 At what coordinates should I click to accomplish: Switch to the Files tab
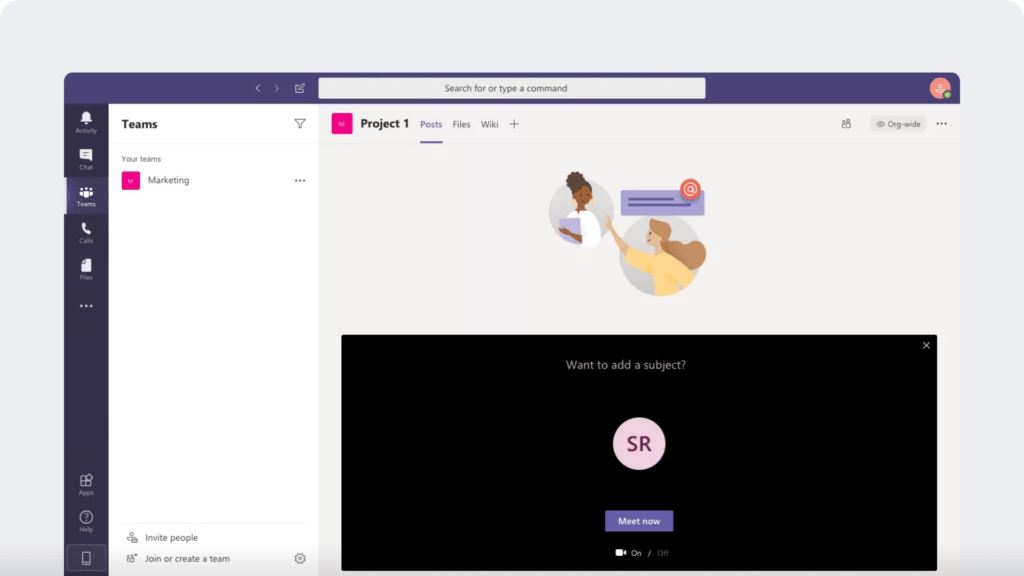pyautogui.click(x=461, y=124)
